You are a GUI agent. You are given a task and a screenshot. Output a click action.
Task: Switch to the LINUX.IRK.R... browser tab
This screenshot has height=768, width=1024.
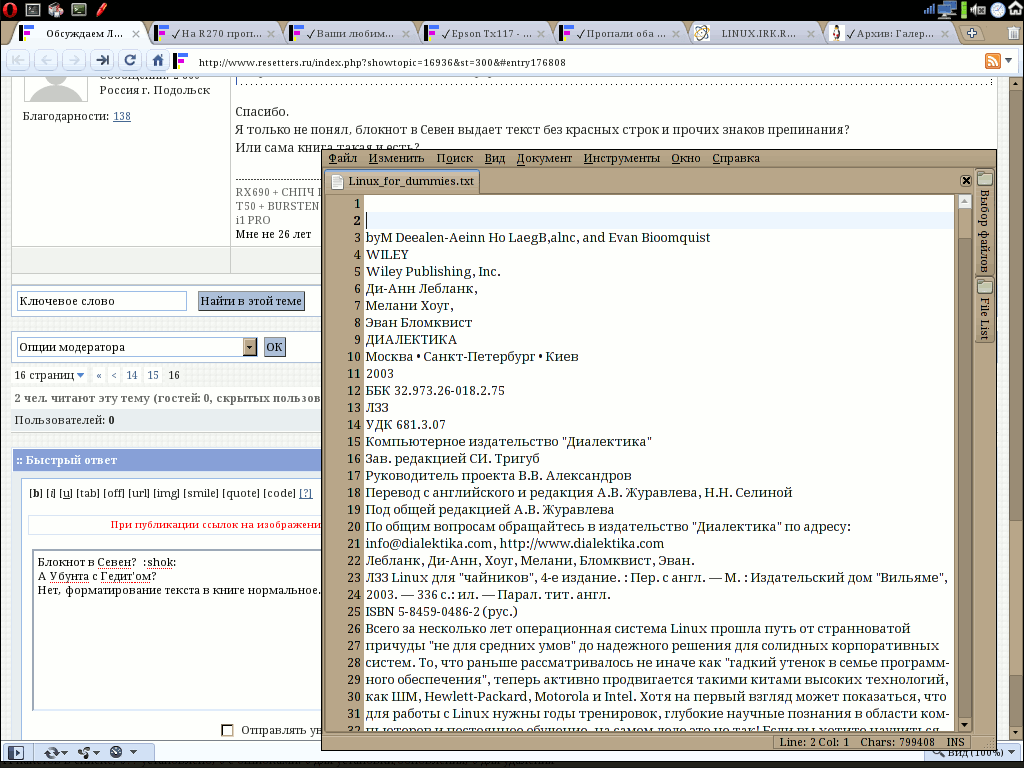point(756,33)
